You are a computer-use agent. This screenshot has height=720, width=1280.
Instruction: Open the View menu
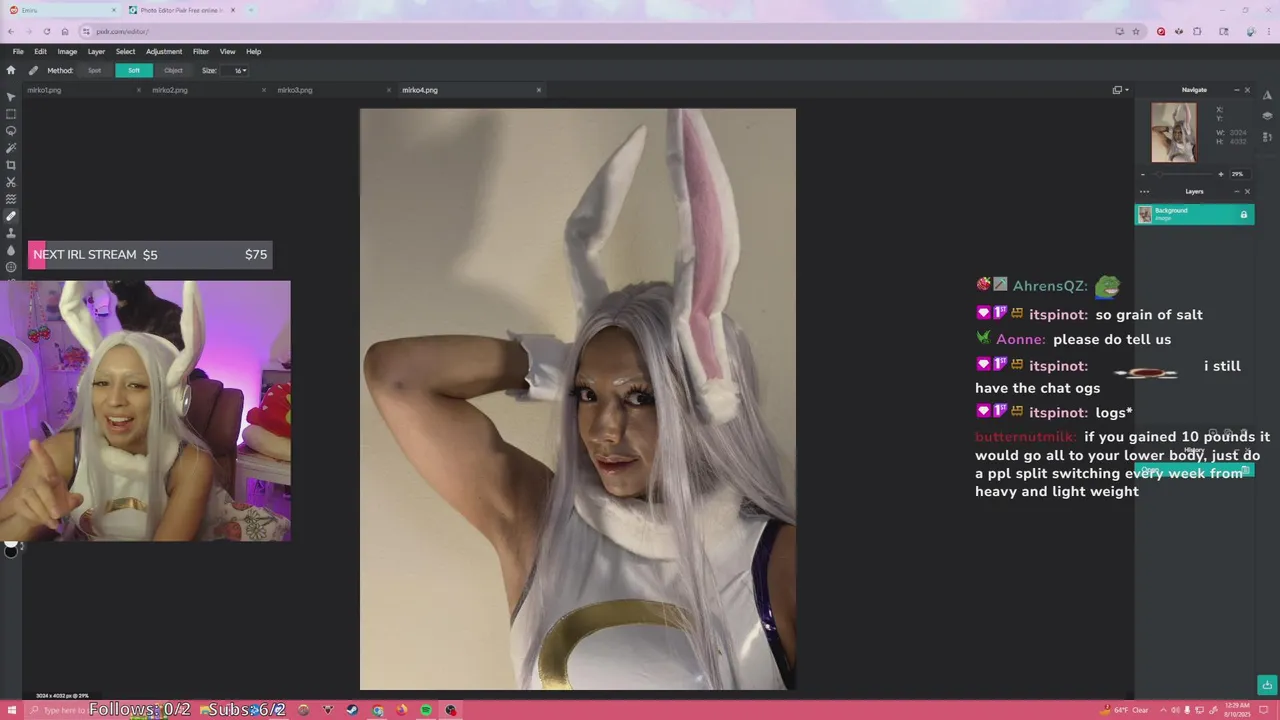click(228, 51)
